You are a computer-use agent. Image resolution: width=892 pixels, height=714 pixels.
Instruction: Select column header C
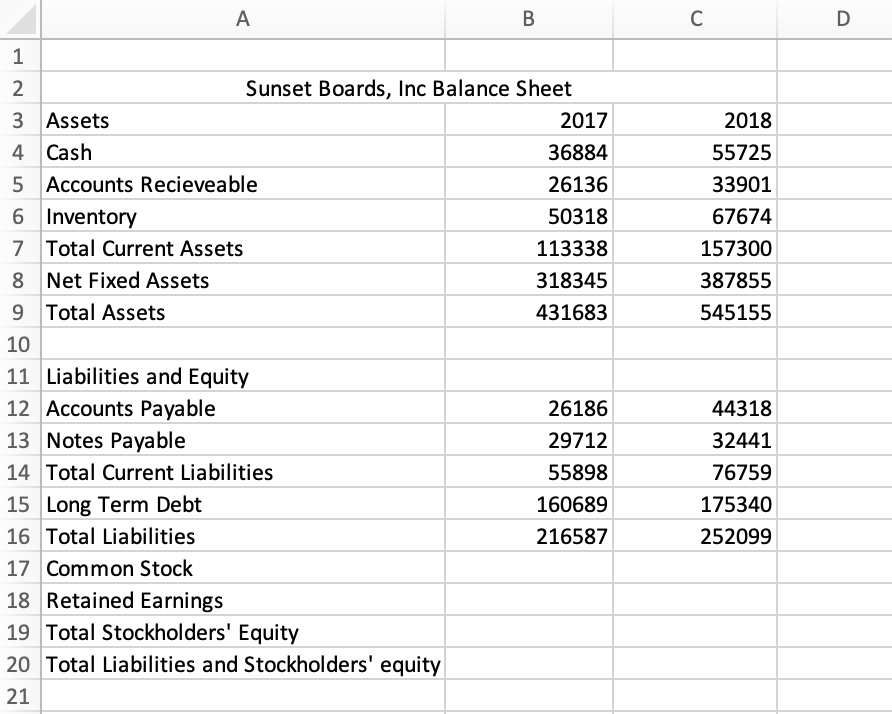click(695, 18)
